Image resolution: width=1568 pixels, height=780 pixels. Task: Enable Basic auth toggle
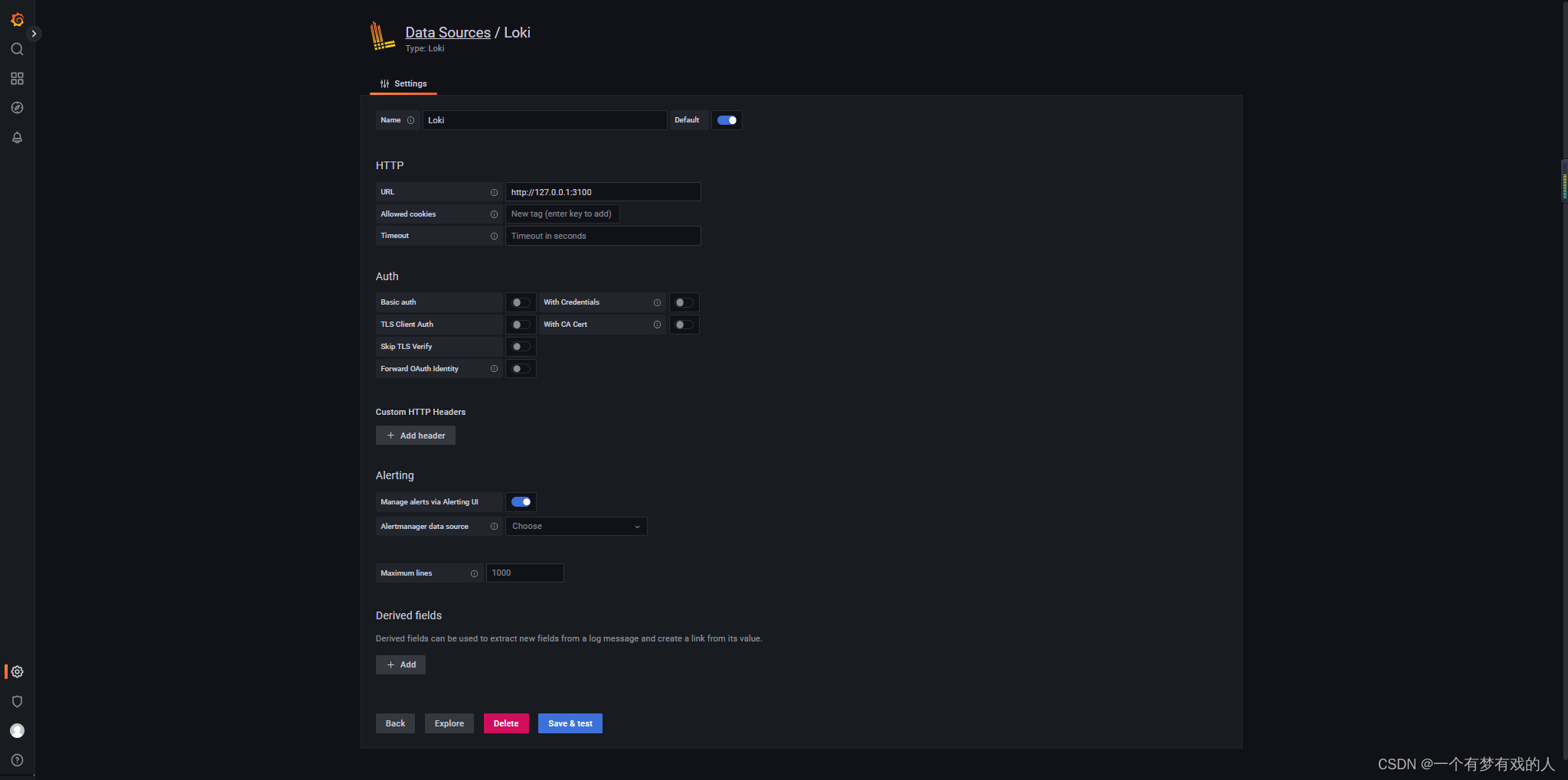[x=521, y=302]
